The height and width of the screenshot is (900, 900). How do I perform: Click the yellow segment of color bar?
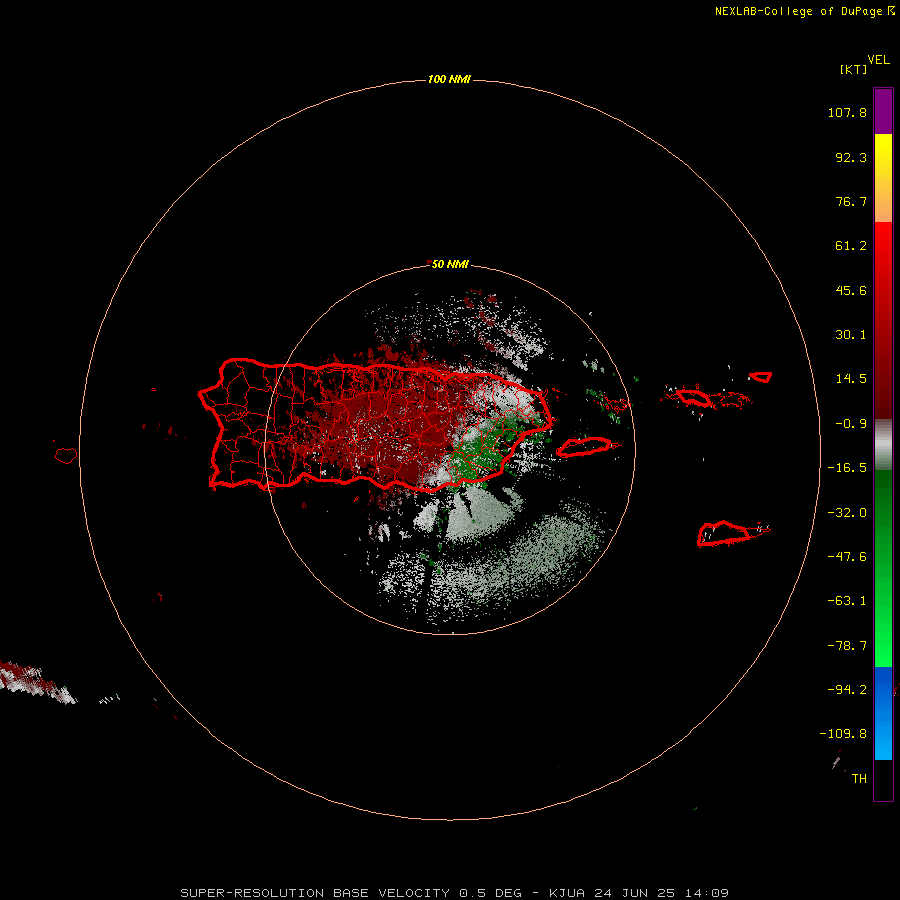883,178
